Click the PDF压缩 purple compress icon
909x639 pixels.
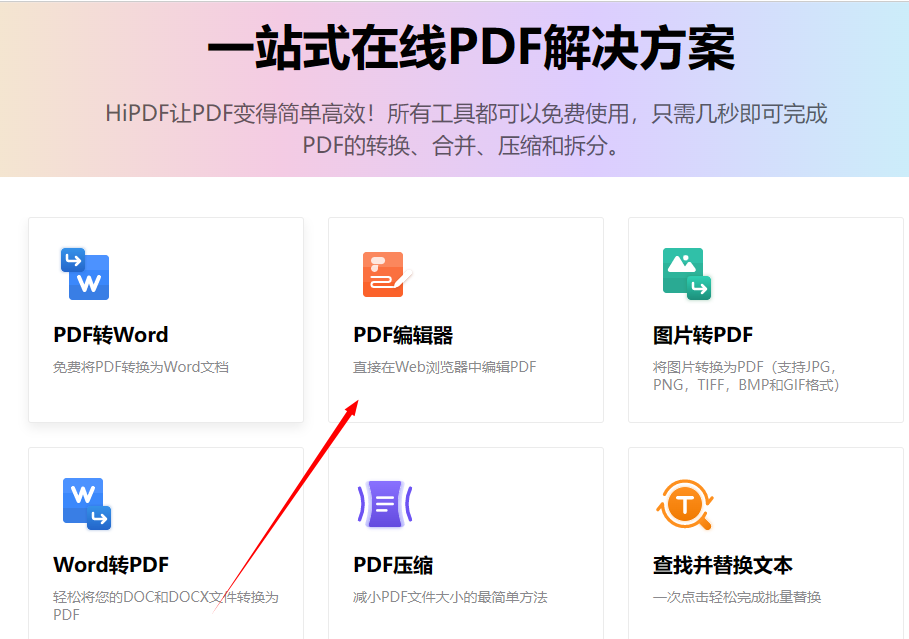point(383,504)
